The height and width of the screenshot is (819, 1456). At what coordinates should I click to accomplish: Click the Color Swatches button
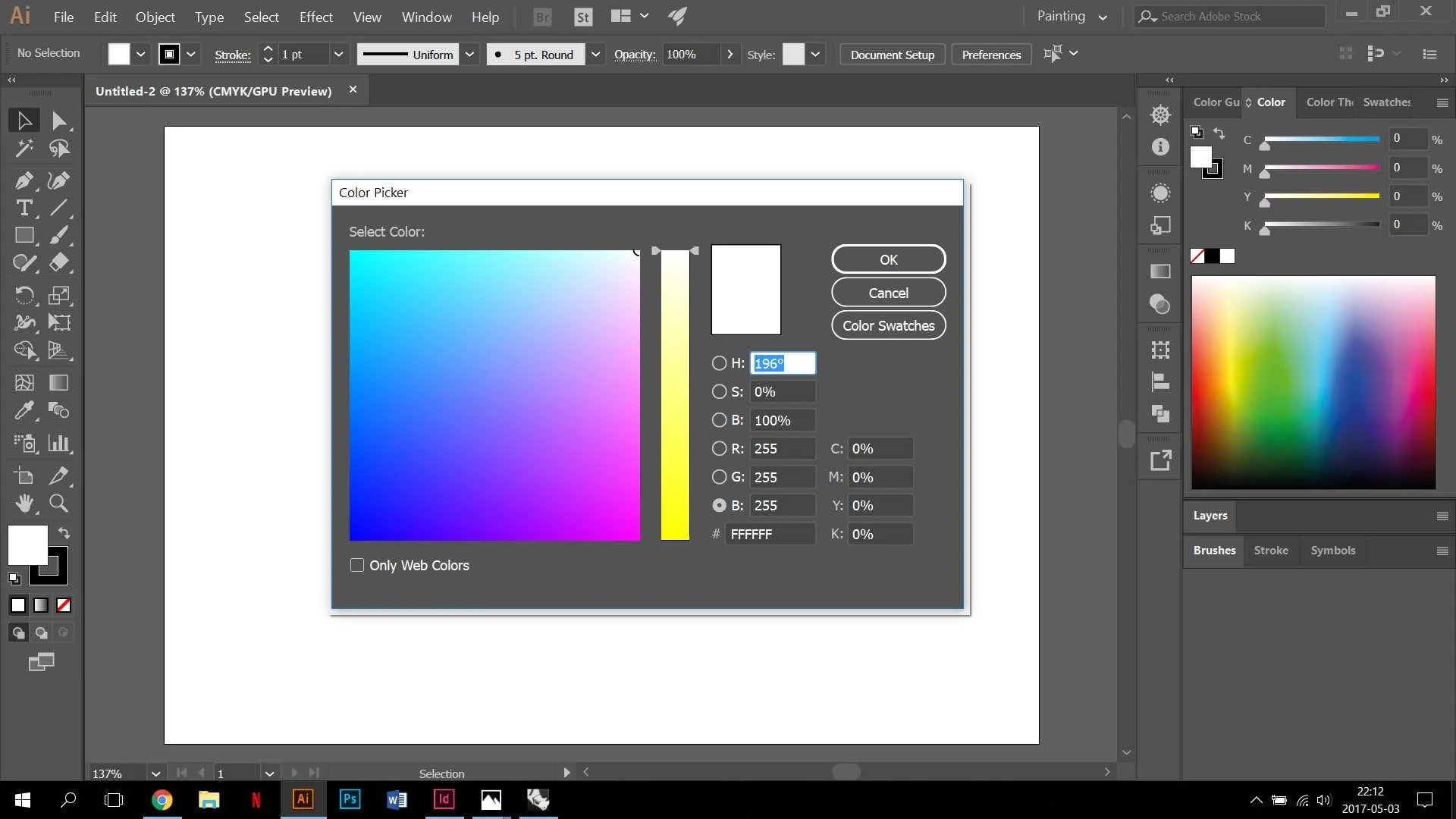[x=888, y=325]
